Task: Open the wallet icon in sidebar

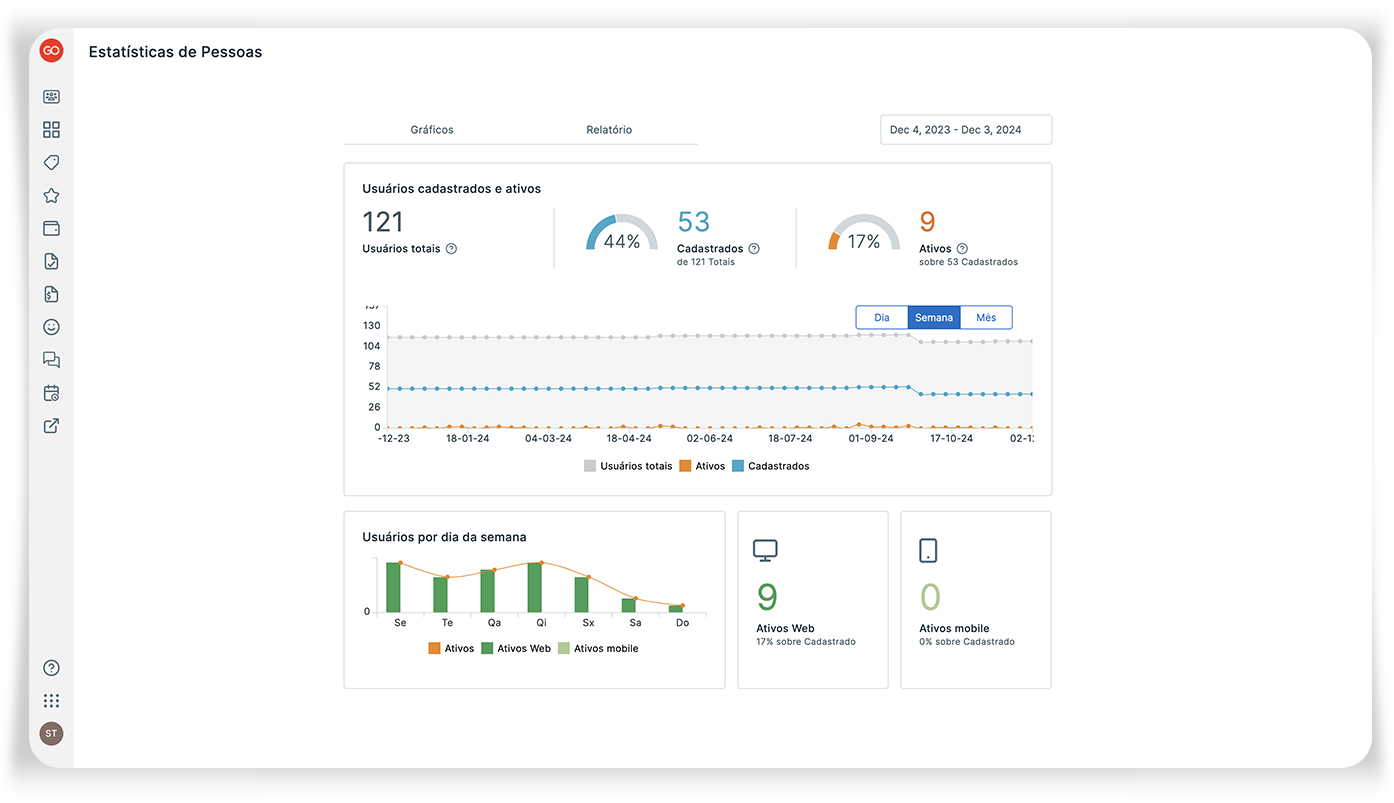Action: point(51,228)
